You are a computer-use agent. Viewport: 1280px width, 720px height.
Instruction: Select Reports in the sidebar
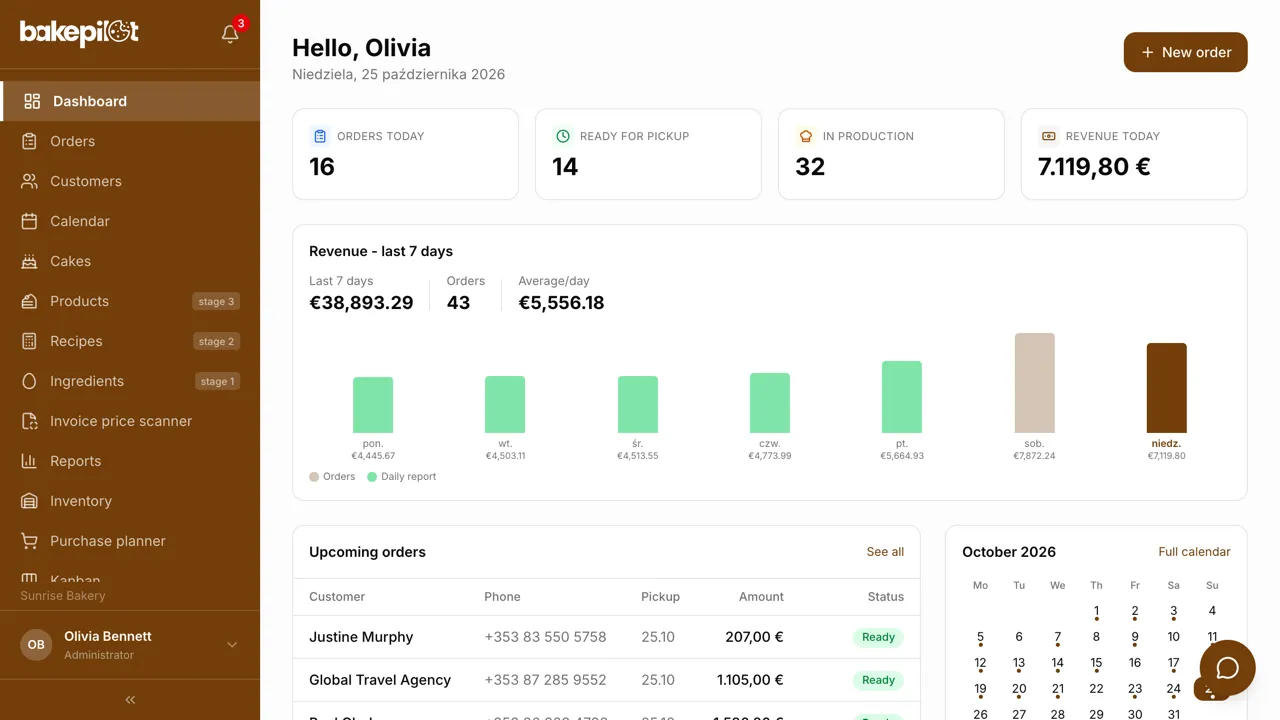(130, 461)
